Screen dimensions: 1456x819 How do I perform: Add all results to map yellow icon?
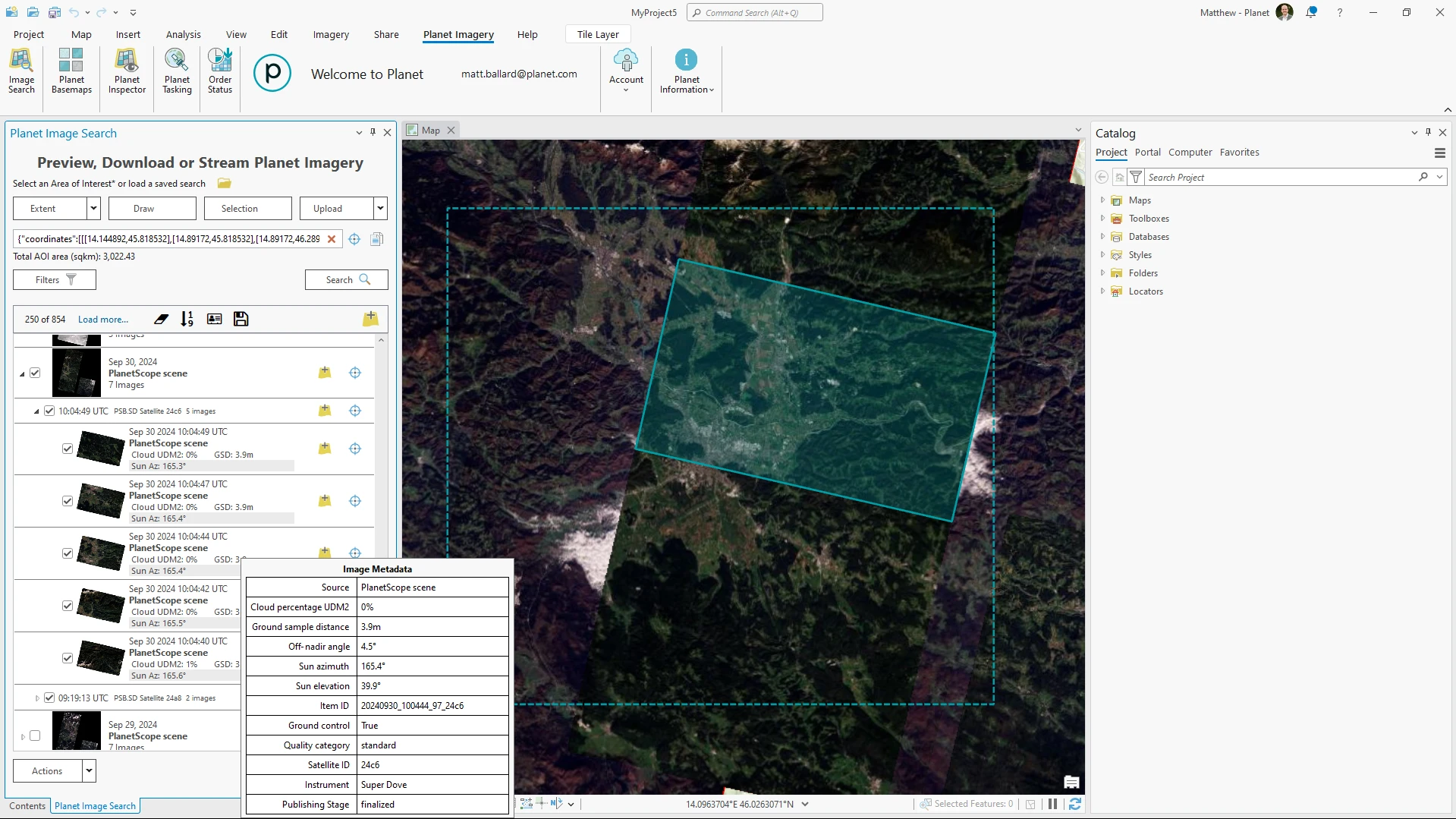(x=370, y=319)
